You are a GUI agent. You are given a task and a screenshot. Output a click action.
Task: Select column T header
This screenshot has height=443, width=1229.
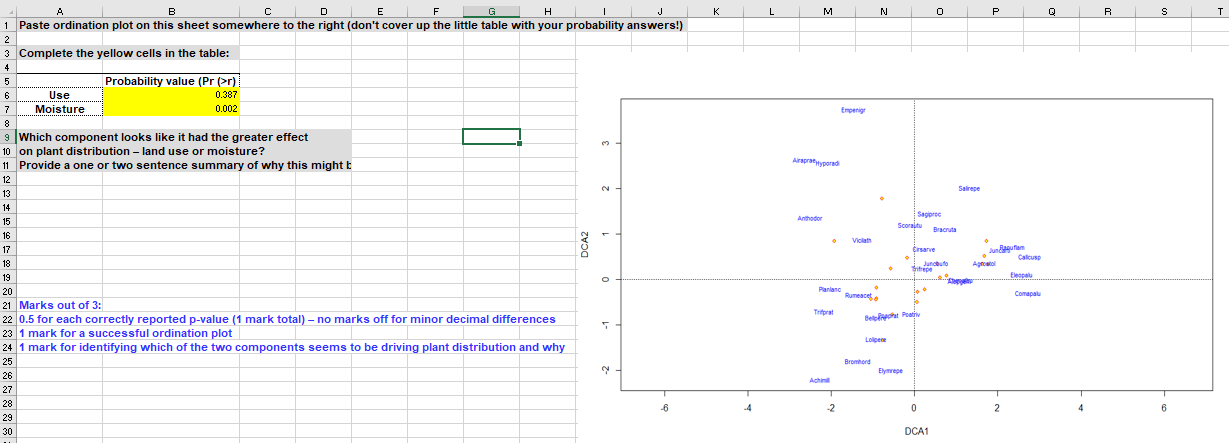point(1214,10)
